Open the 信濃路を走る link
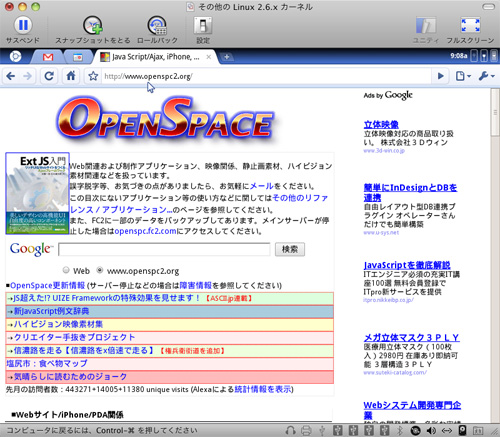Viewport: 500px width, 437px height. (x=83, y=351)
